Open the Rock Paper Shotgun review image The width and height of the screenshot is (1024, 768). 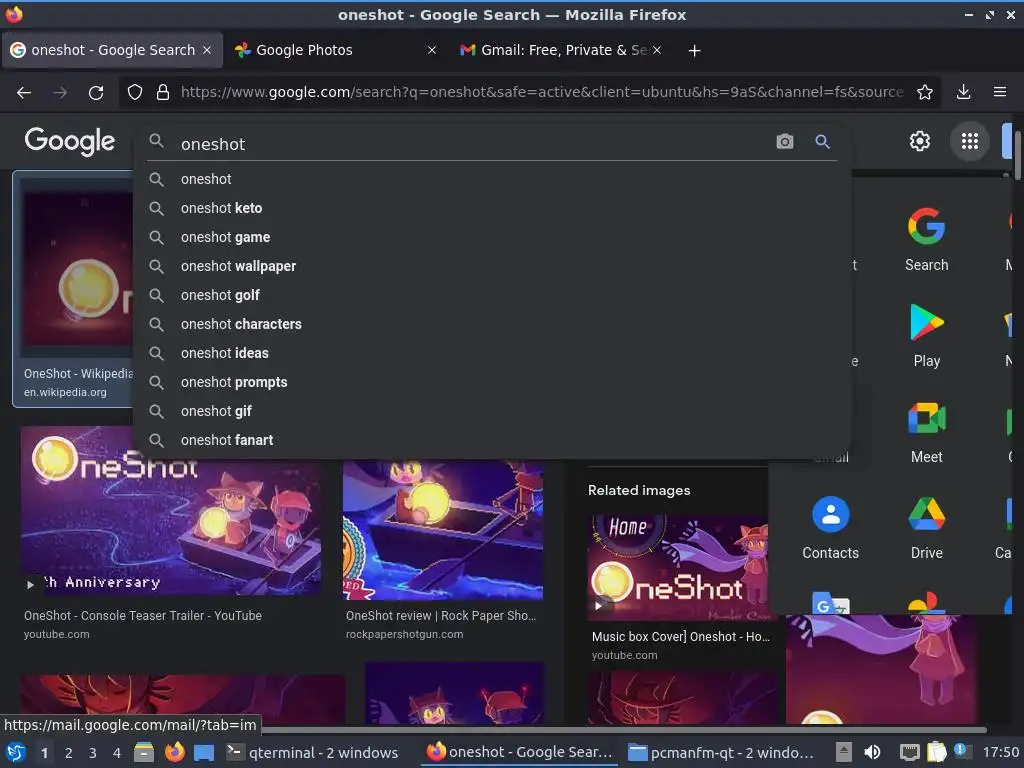[x=443, y=530]
